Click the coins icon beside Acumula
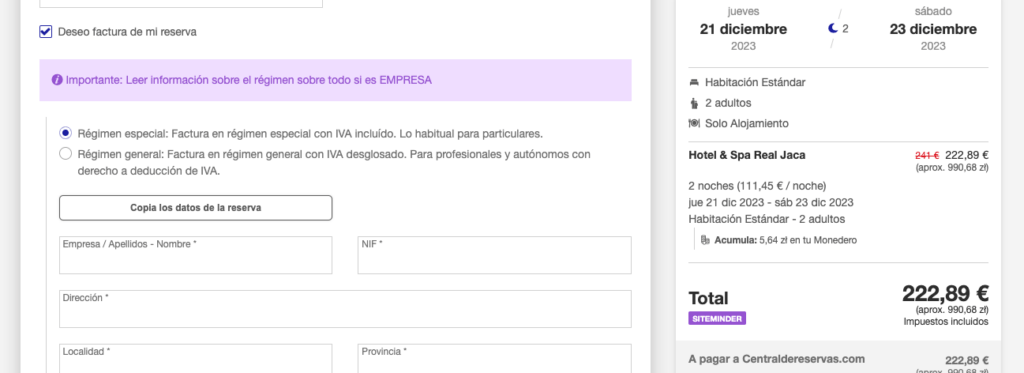1024x373 pixels. click(x=705, y=240)
